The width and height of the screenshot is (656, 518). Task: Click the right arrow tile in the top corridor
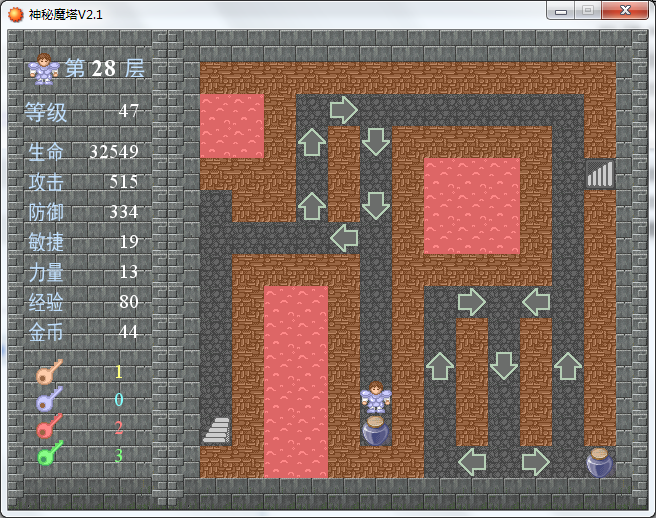coord(343,110)
